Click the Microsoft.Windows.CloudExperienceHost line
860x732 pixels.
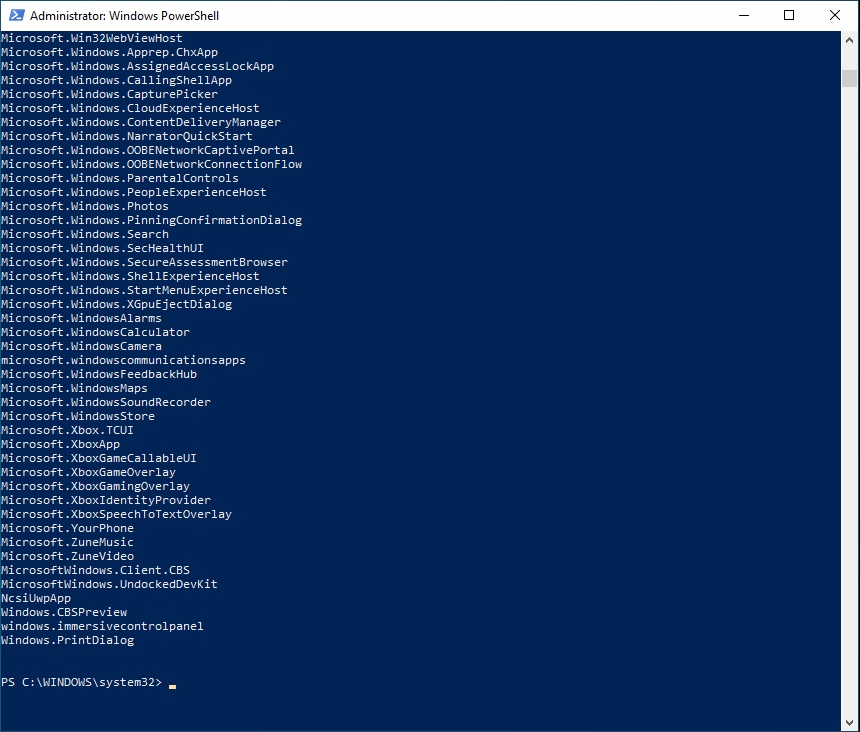(130, 108)
